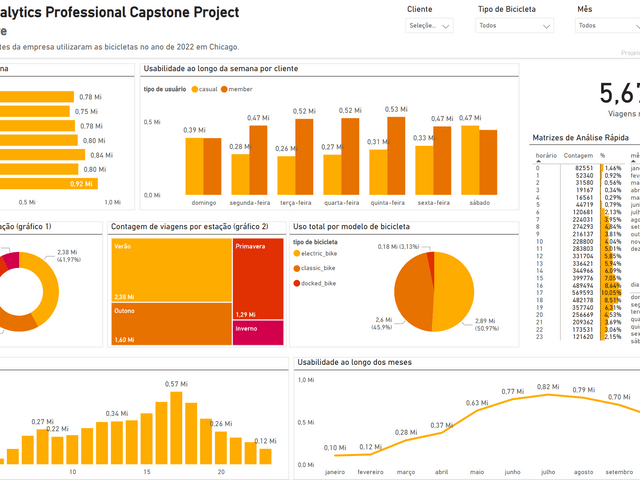
Task: Select the electric_bike pie slice
Action: click(454, 292)
